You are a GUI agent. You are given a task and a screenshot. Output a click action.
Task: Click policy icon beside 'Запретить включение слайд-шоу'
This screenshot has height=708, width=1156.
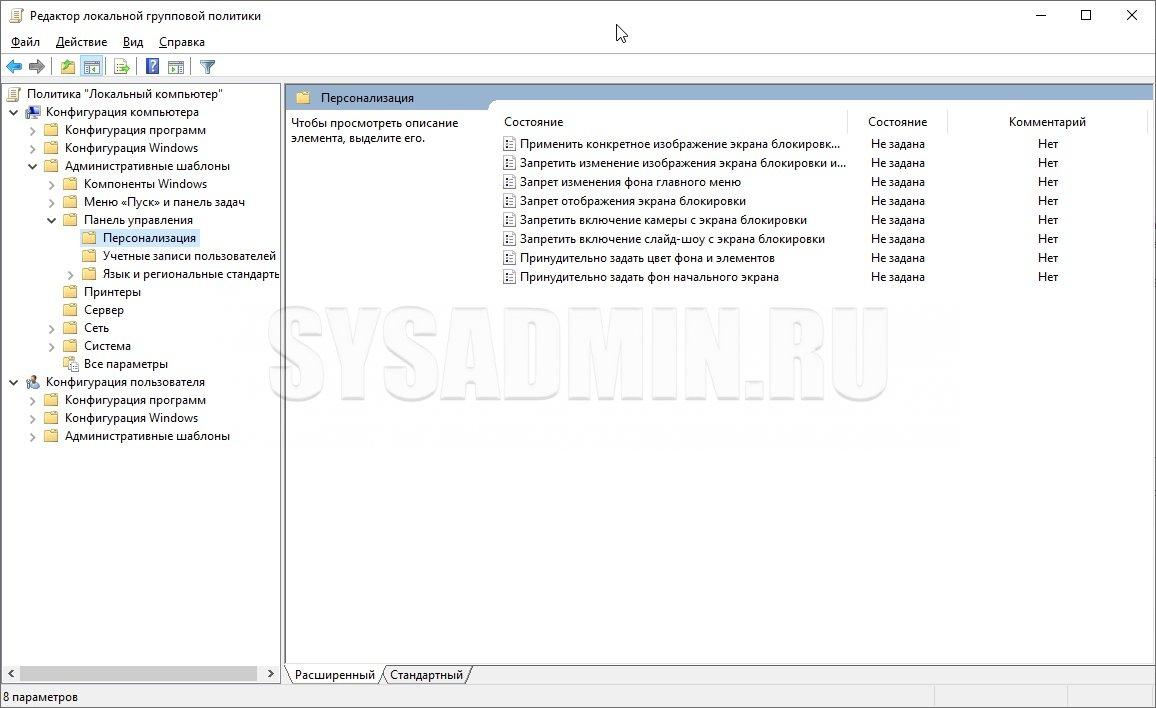(x=509, y=240)
